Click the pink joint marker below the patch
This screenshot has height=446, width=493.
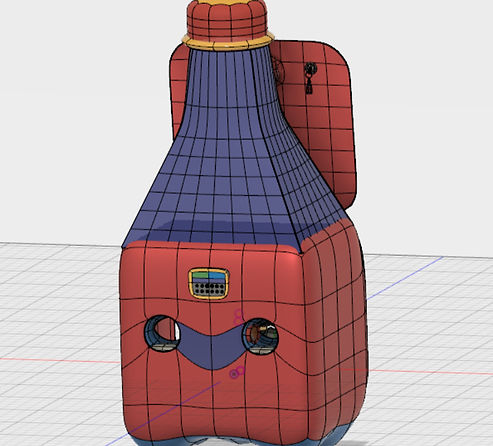tap(237, 372)
